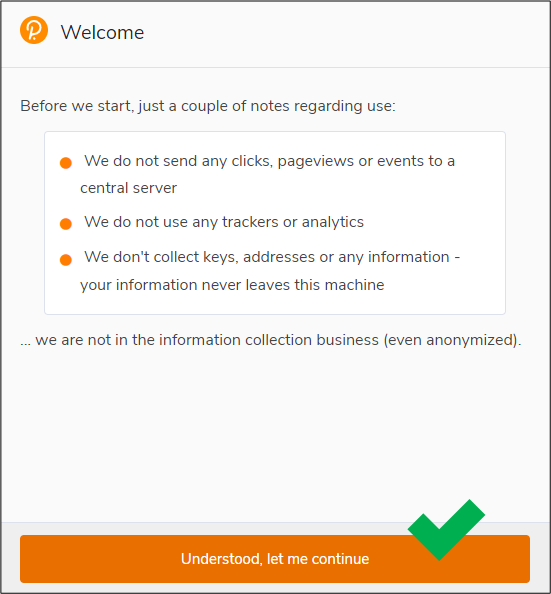Click the 'We do not send any clicks' line

click(x=269, y=161)
